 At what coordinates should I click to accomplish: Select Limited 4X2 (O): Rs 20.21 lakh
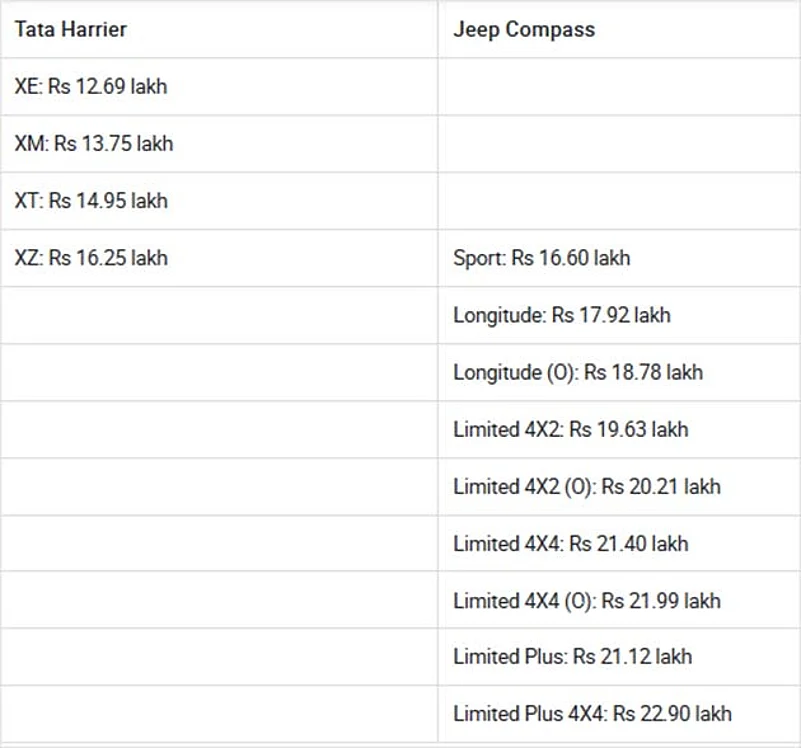point(586,487)
